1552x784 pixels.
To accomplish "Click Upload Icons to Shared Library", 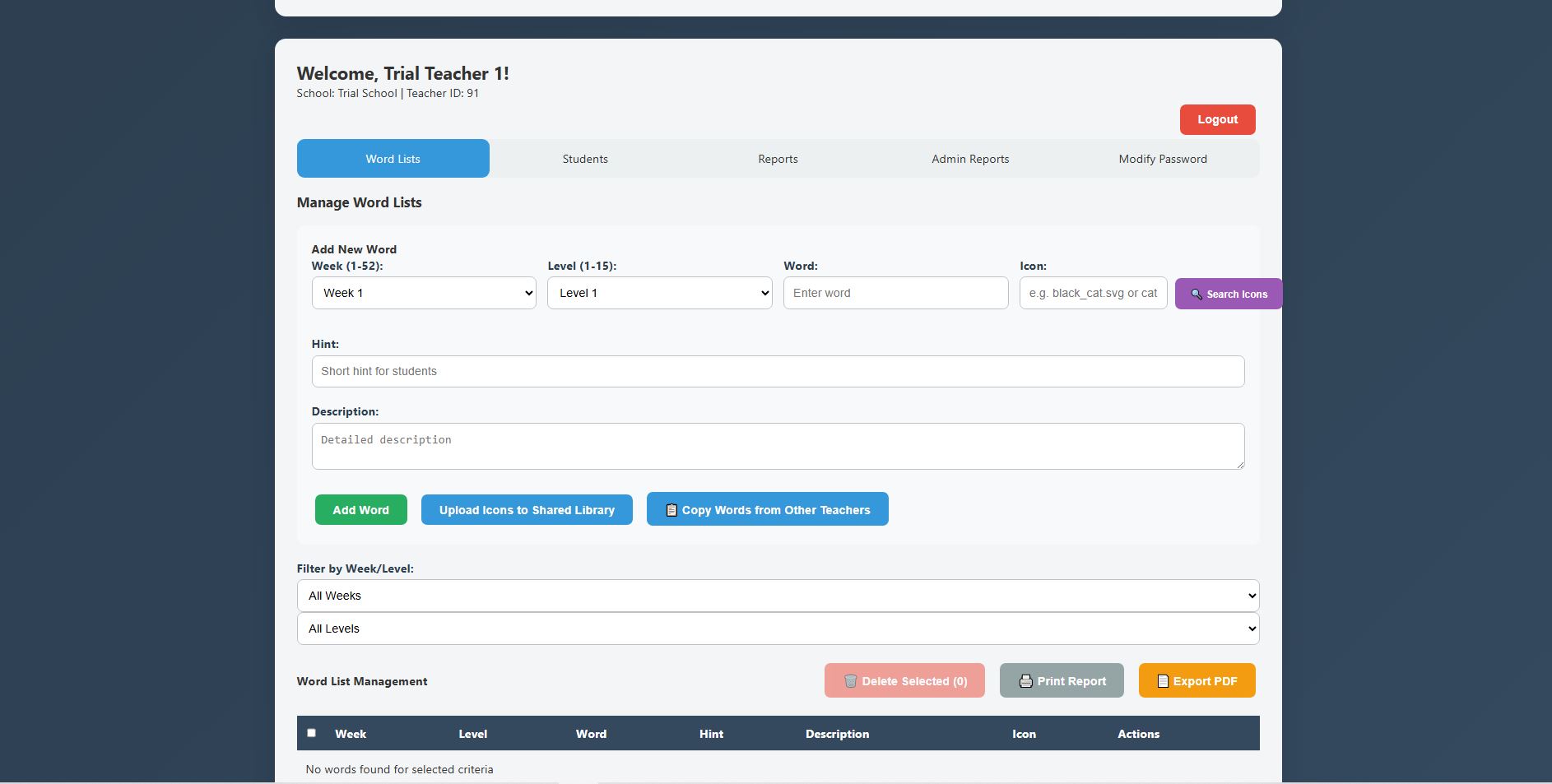I will tap(527, 509).
